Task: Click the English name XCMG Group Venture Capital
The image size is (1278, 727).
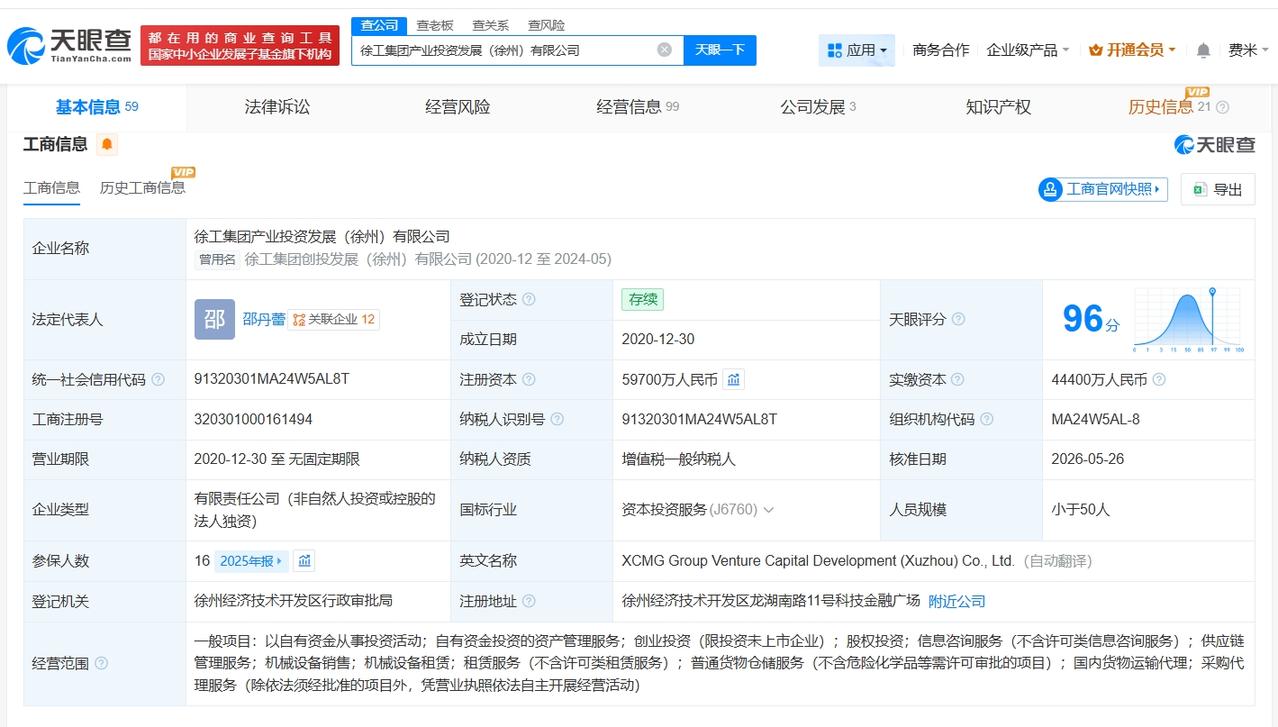Action: click(818, 561)
